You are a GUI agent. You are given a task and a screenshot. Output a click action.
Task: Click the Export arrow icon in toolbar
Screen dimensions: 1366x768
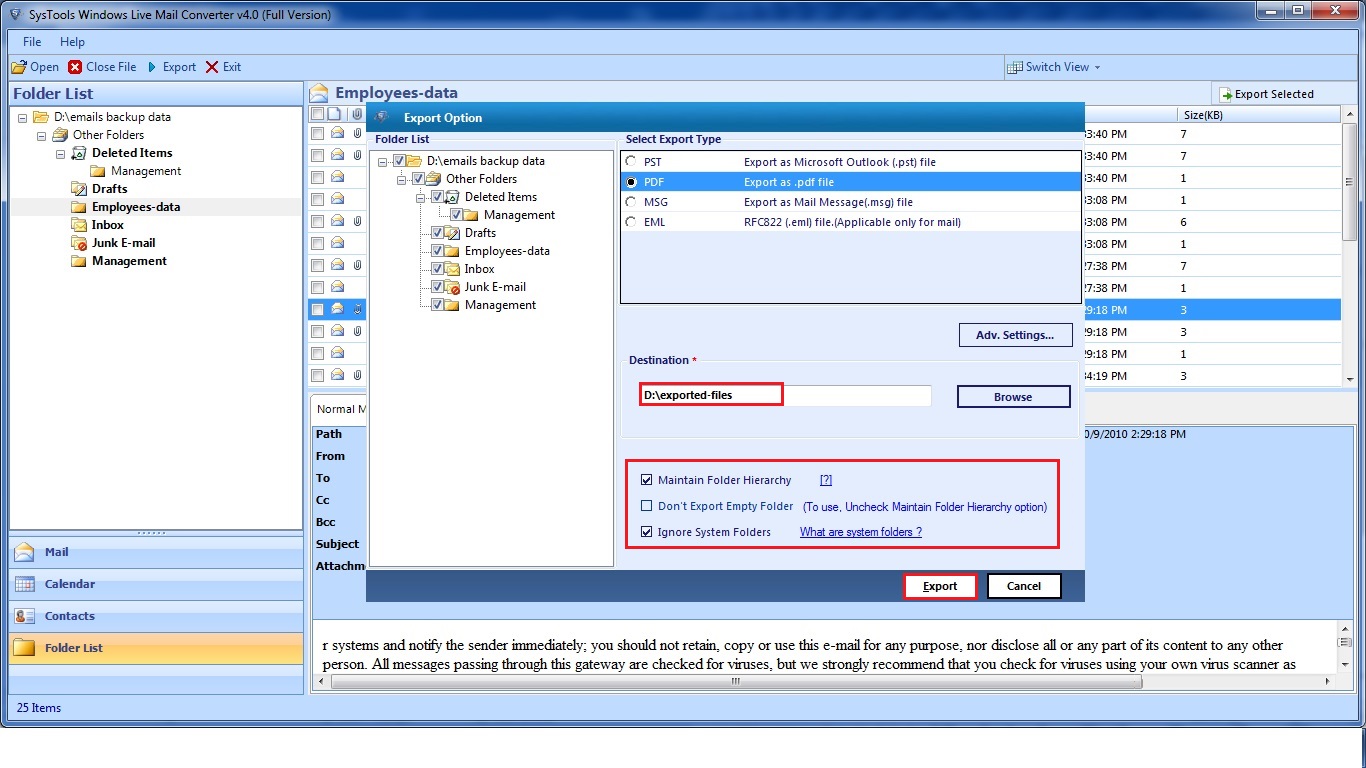tap(152, 67)
